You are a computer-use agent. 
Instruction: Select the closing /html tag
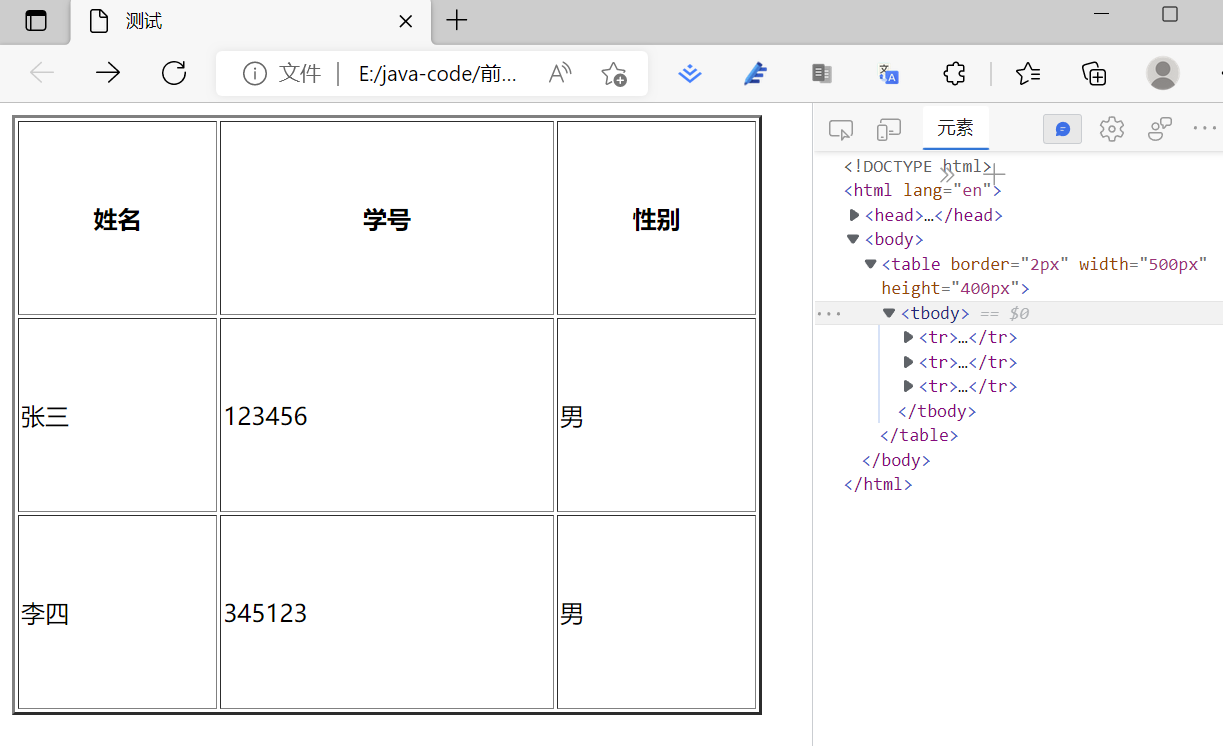point(878,484)
